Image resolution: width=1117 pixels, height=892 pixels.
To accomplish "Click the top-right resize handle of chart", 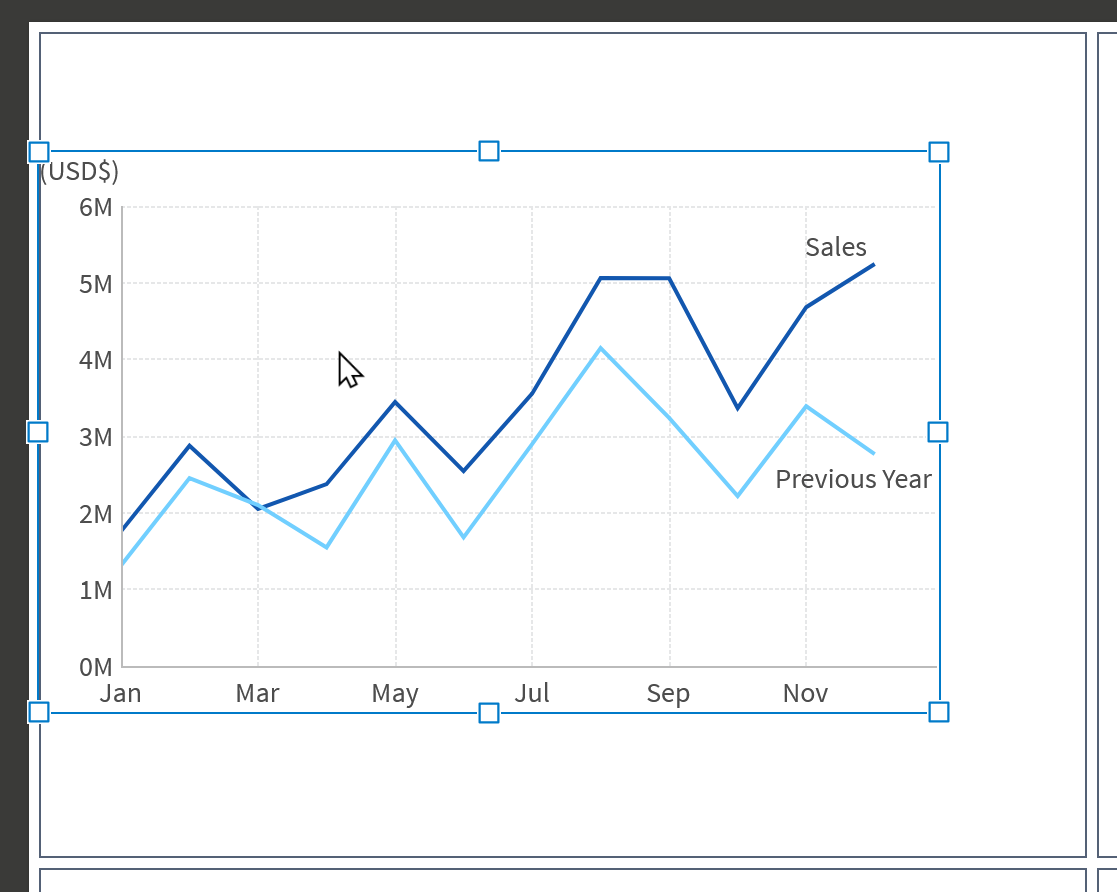I will click(939, 152).
